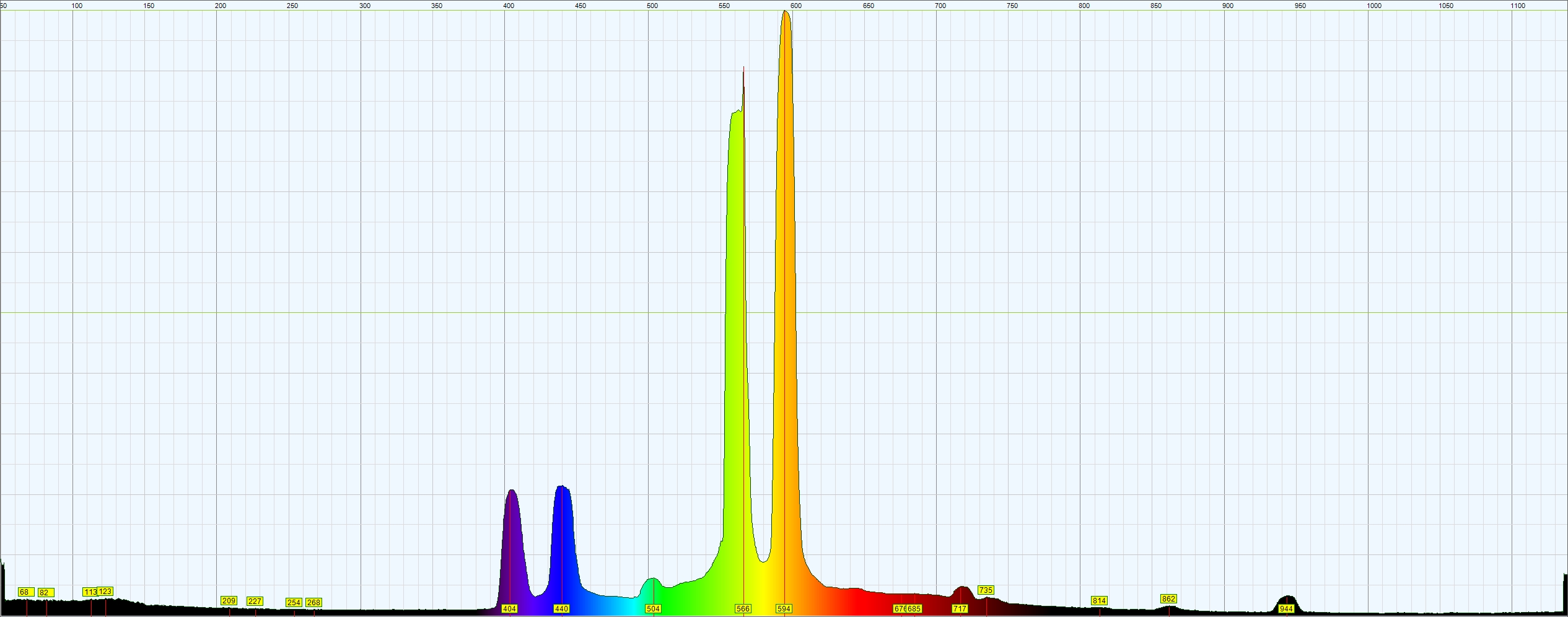Click the 735 peak label

(x=986, y=590)
